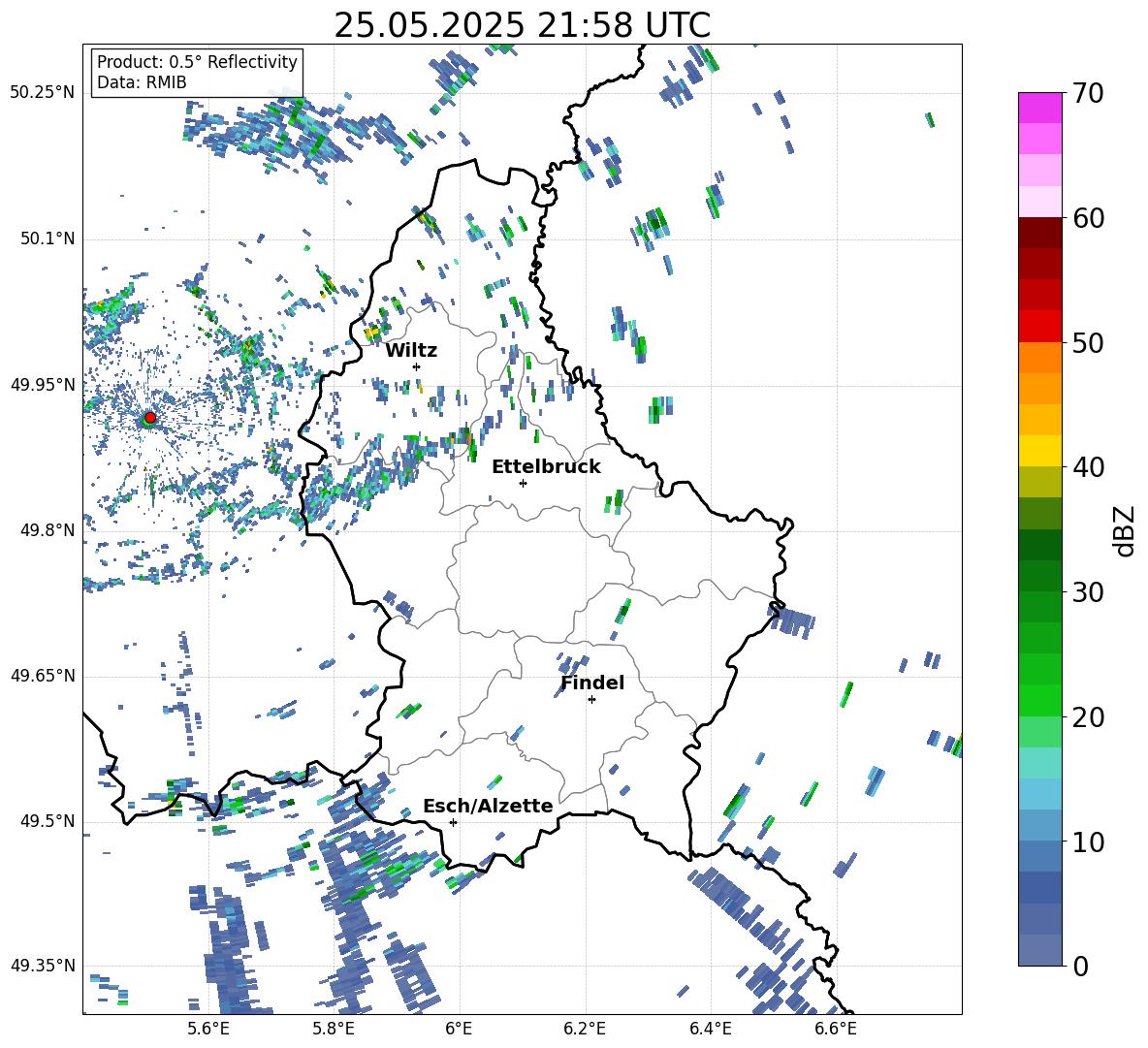
Task: Click the 6.2°E longitude label
Action: click(x=585, y=1029)
